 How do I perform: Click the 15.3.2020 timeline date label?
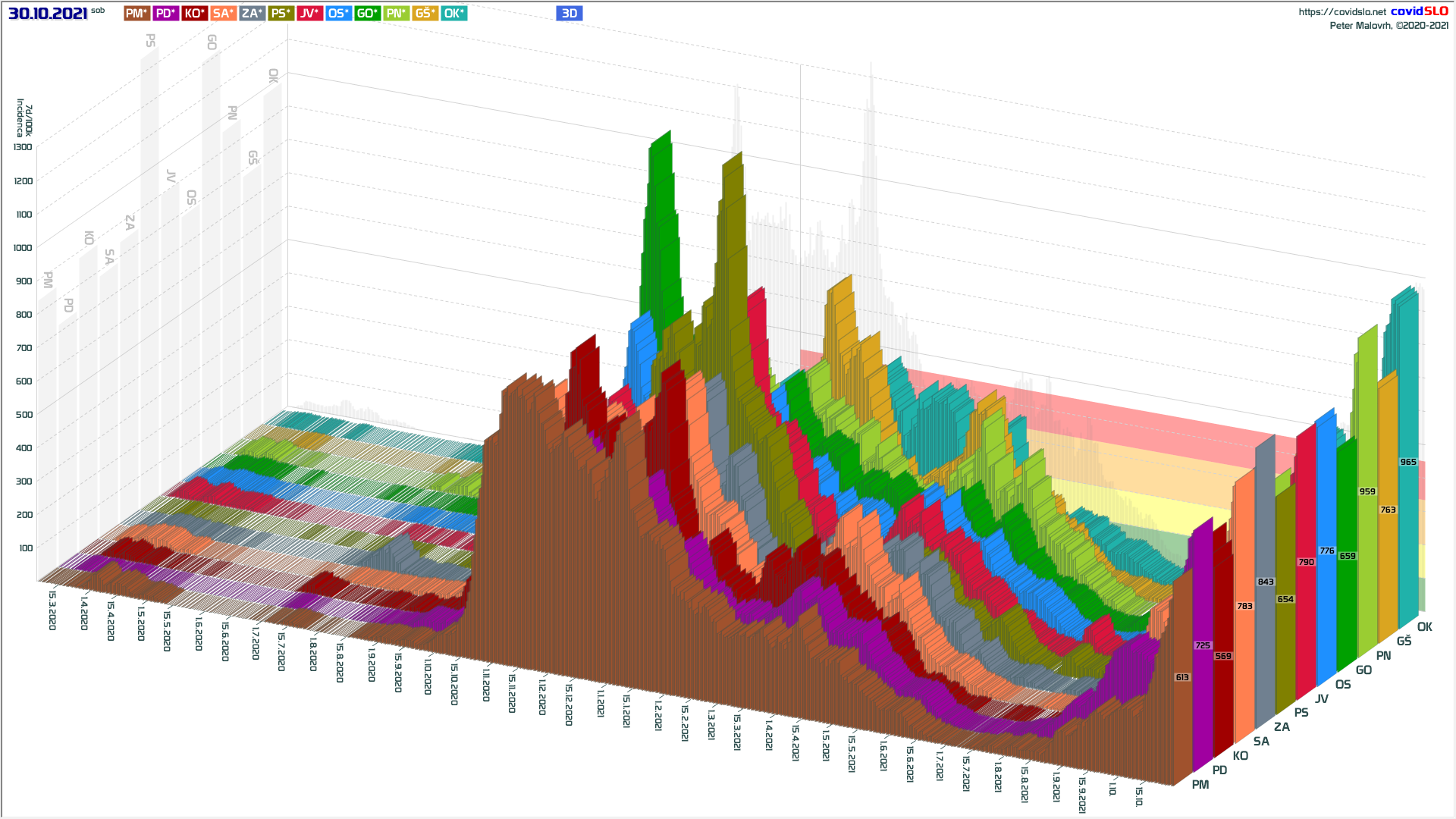pyautogui.click(x=52, y=610)
